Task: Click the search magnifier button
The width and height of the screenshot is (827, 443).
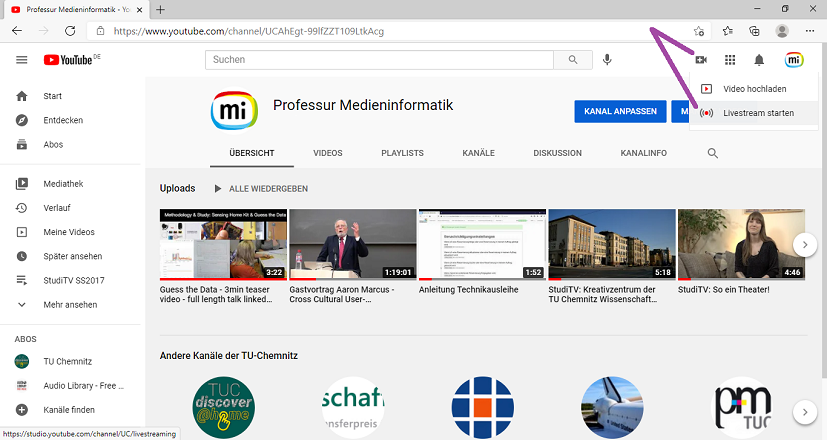Action: click(x=573, y=60)
